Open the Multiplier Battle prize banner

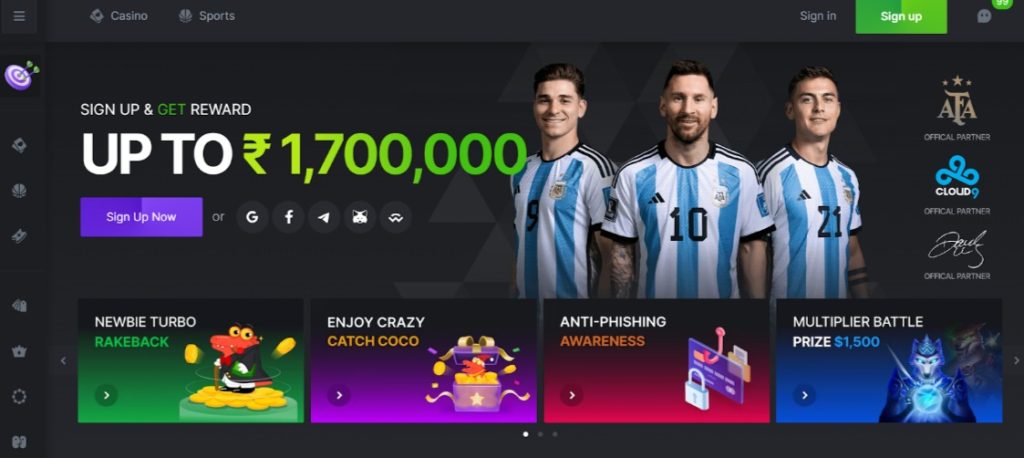[889, 361]
